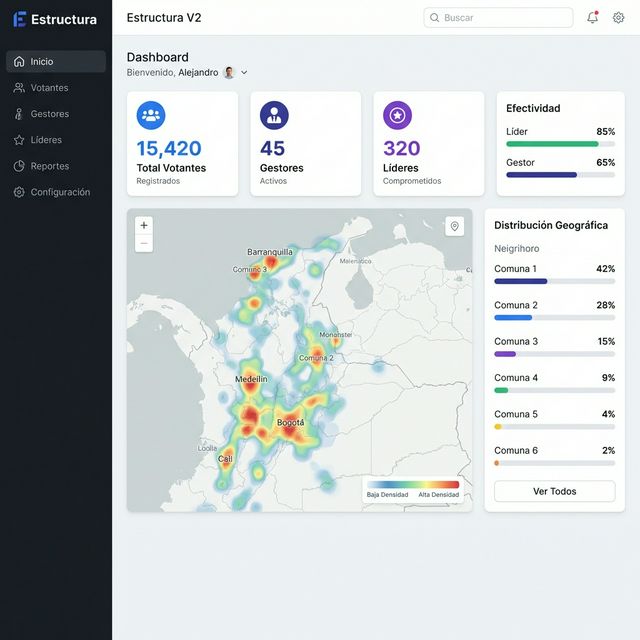Click the Comuna 2 map label
The width and height of the screenshot is (640, 640).
click(316, 358)
